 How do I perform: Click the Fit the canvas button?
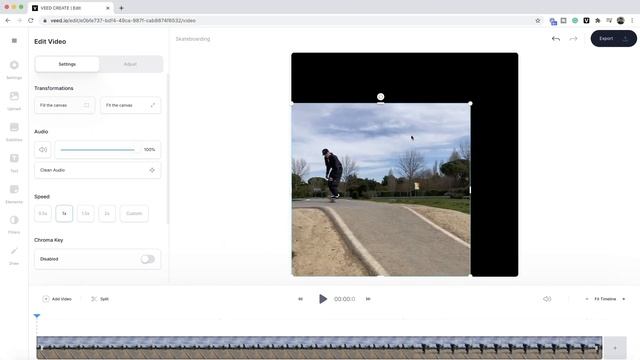(x=130, y=105)
